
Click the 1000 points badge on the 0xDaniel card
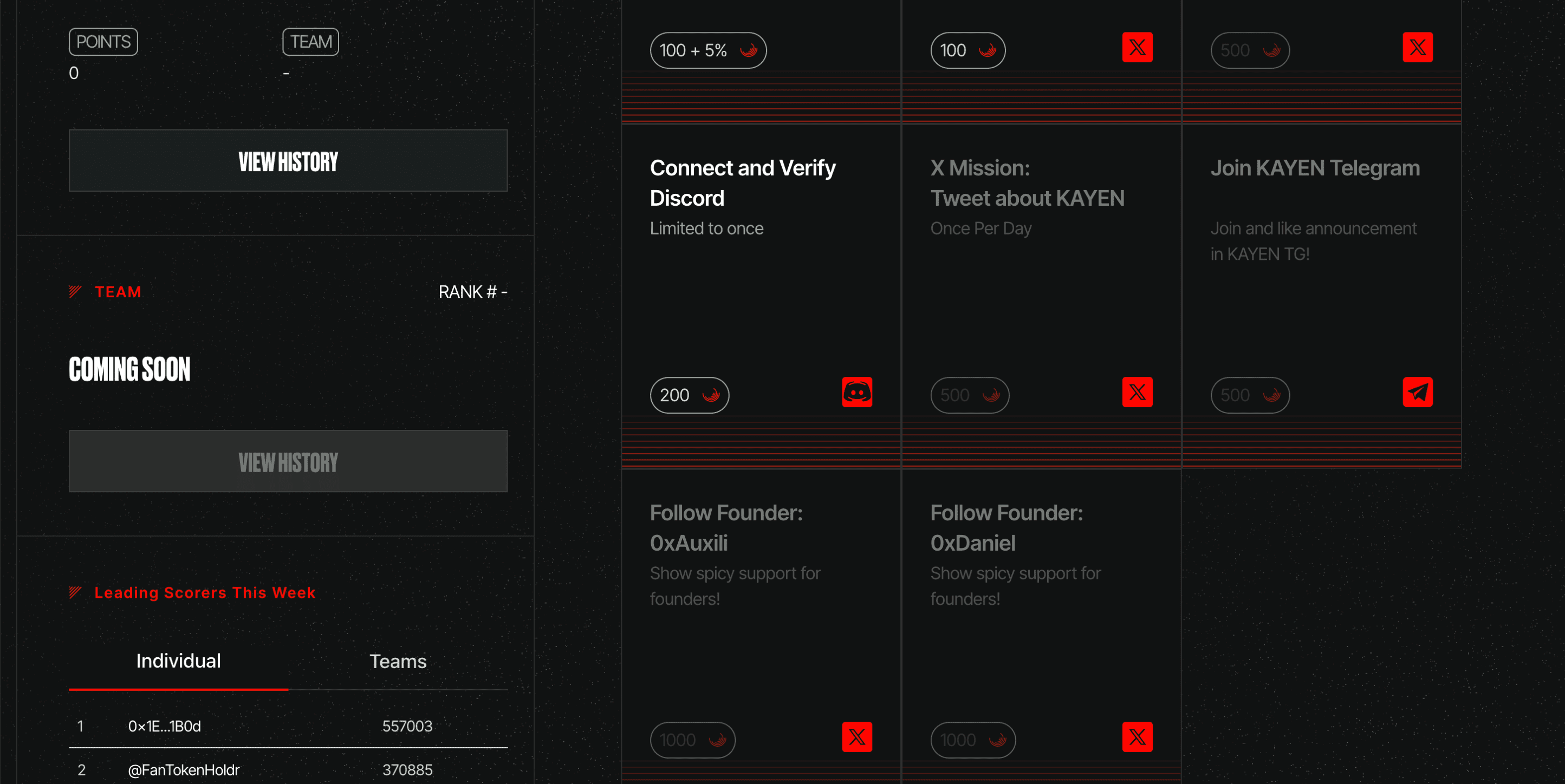point(973,740)
